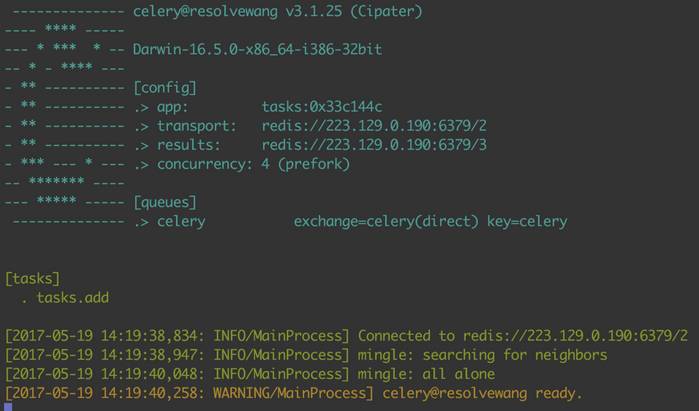Click the [queues] section label
Image resolution: width=699 pixels, height=411 pixels.
coord(165,202)
